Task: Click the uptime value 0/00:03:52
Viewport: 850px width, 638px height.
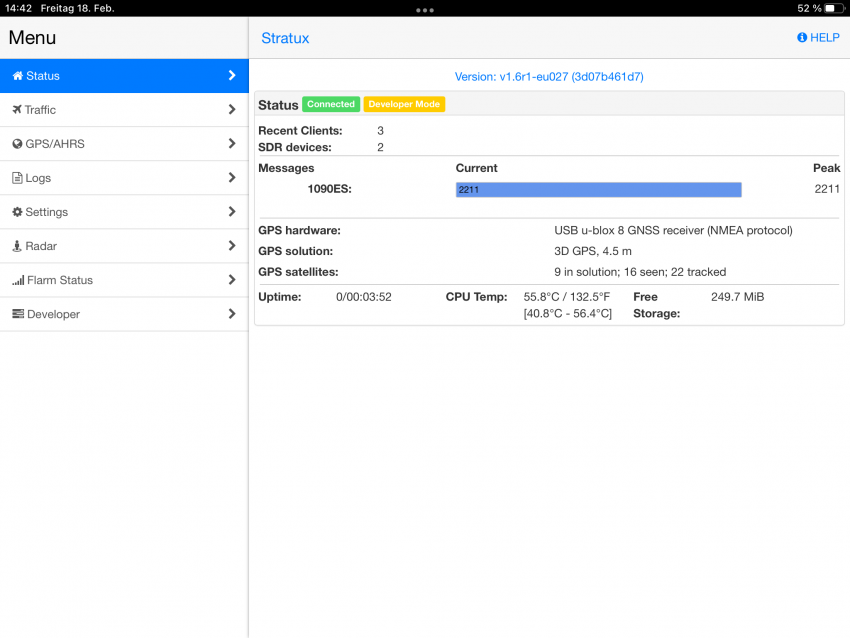Action: [x=364, y=297]
